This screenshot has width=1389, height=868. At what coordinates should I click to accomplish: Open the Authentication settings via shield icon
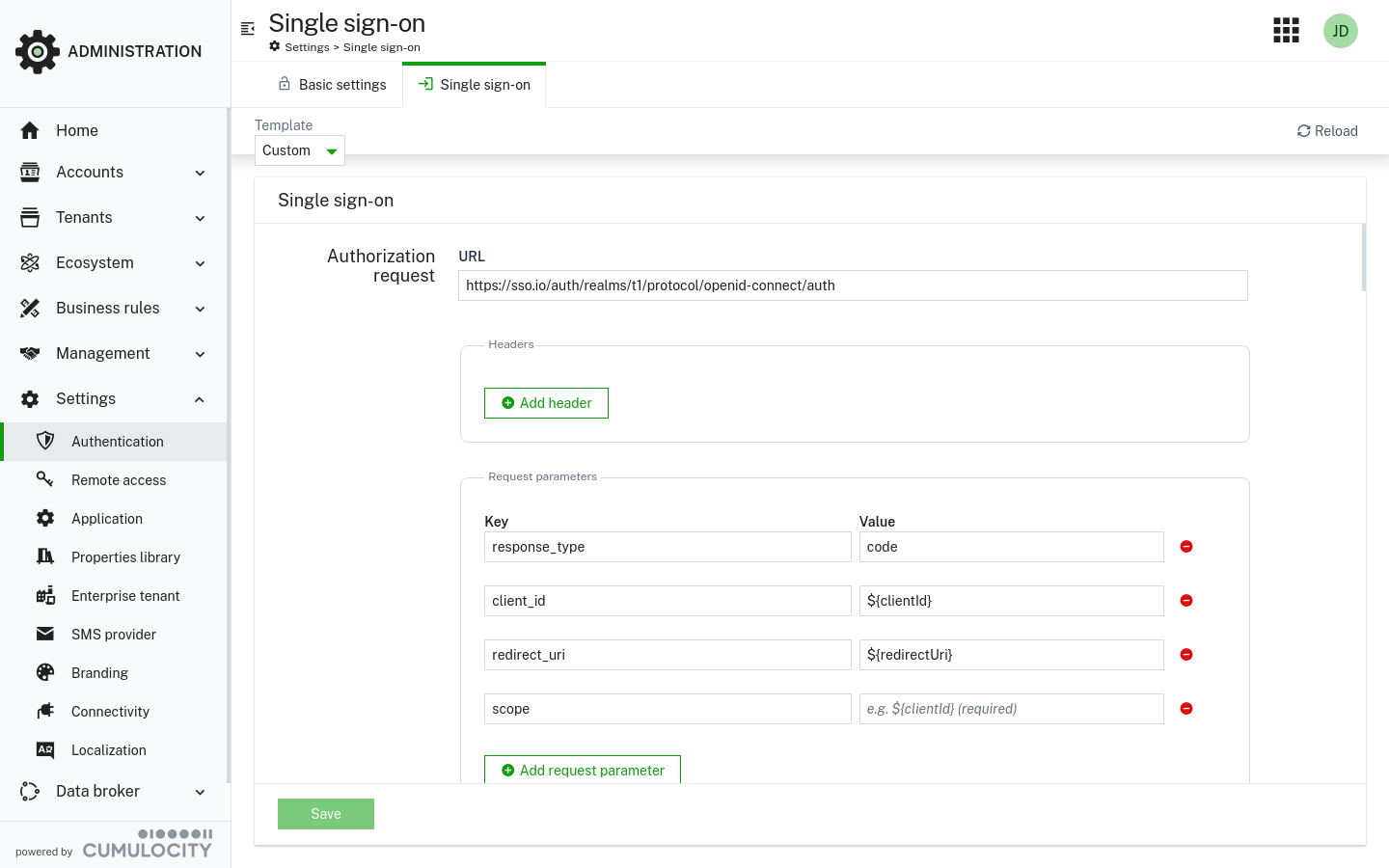pyautogui.click(x=45, y=441)
